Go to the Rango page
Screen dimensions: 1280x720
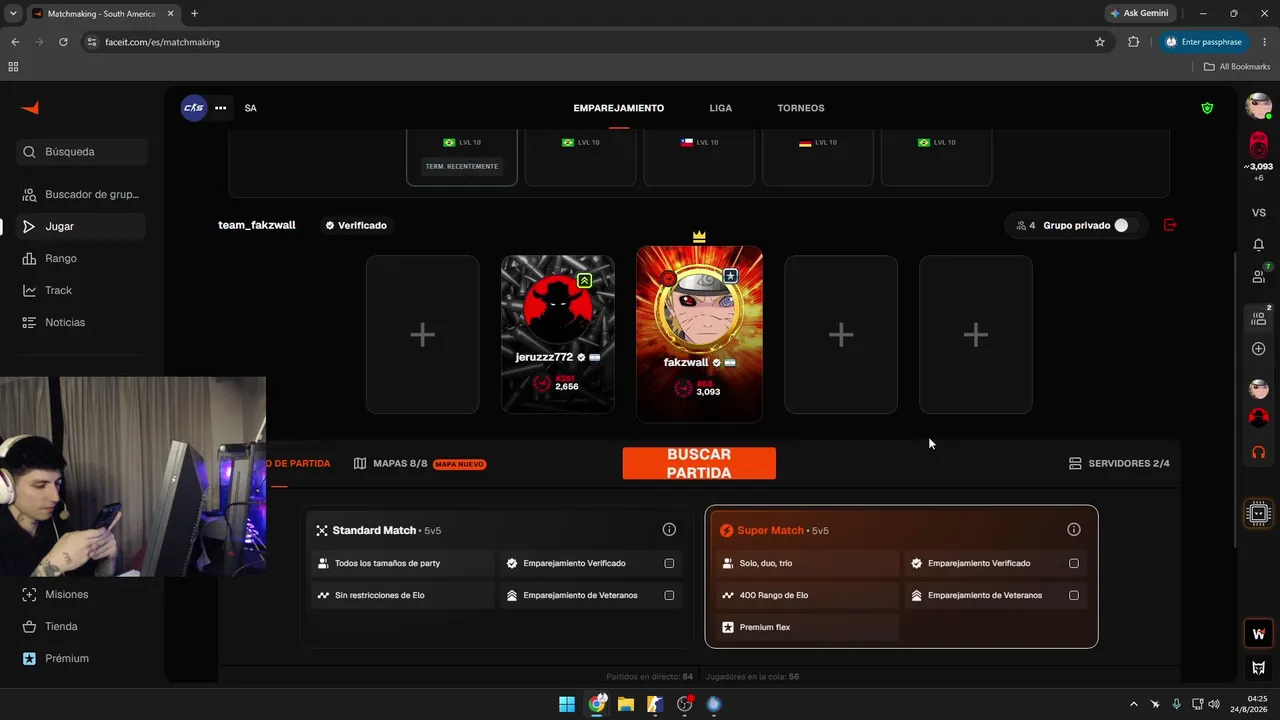[81, 258]
